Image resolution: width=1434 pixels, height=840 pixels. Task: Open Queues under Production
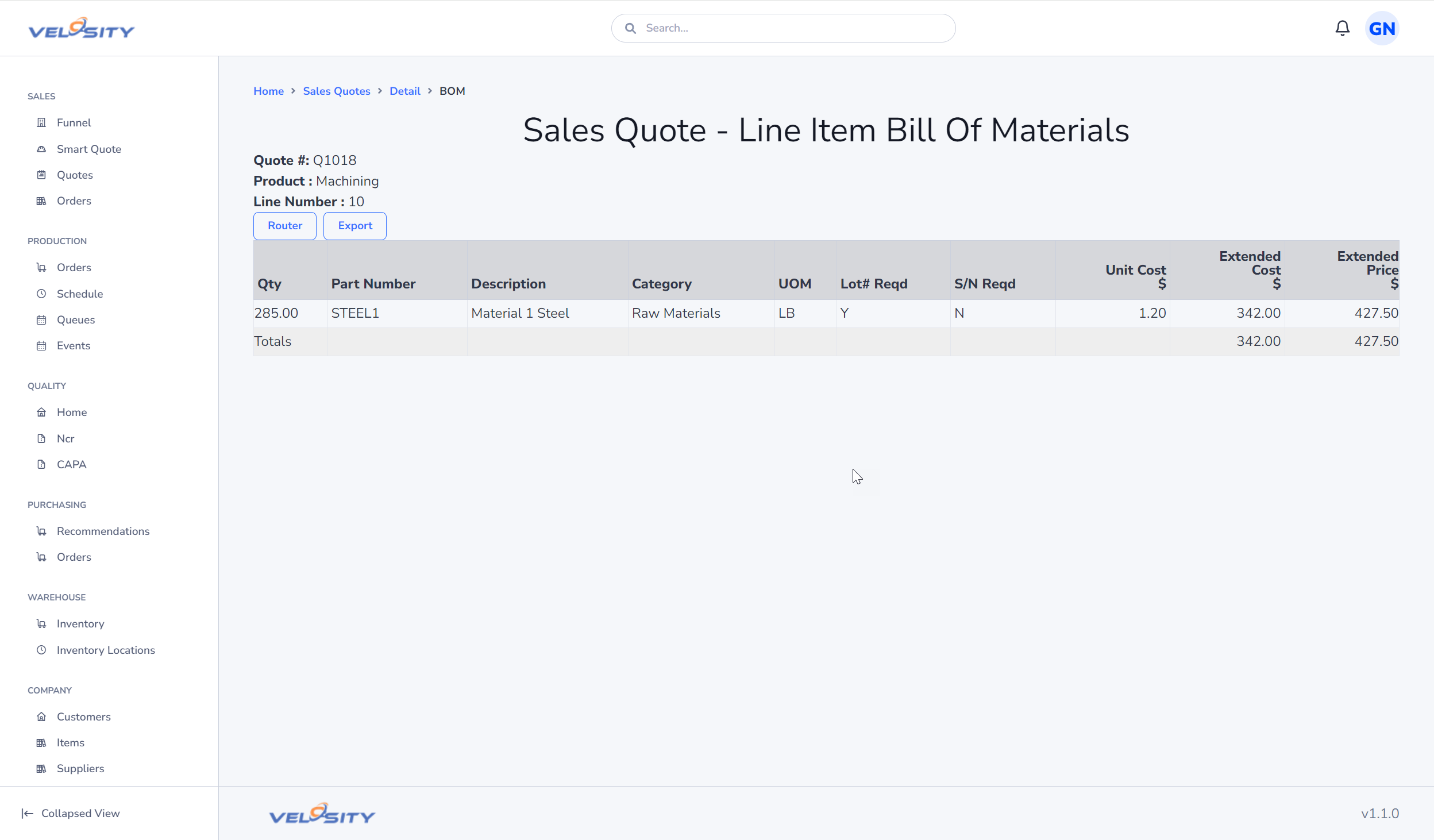[x=76, y=319]
